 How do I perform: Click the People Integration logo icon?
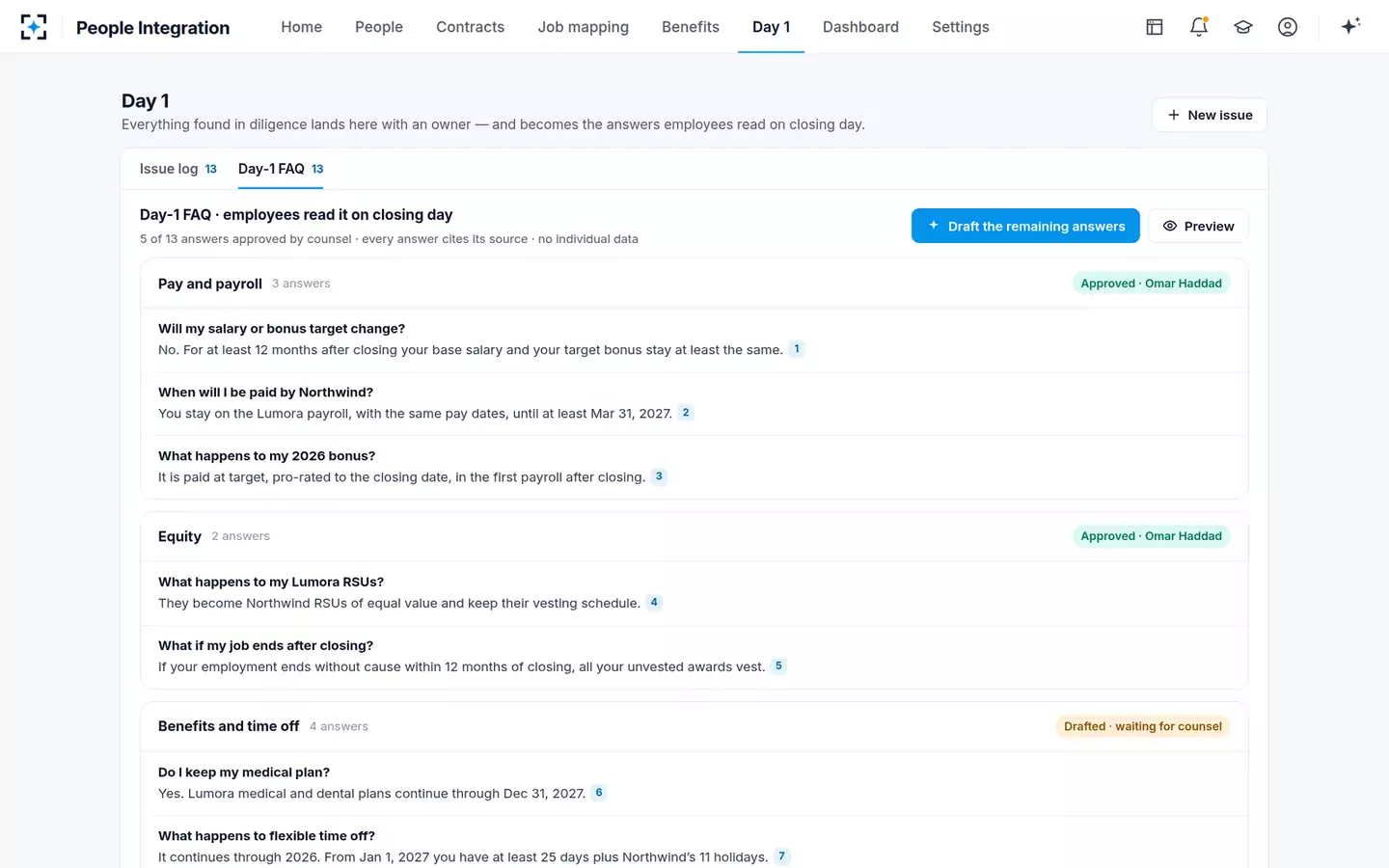point(34,27)
